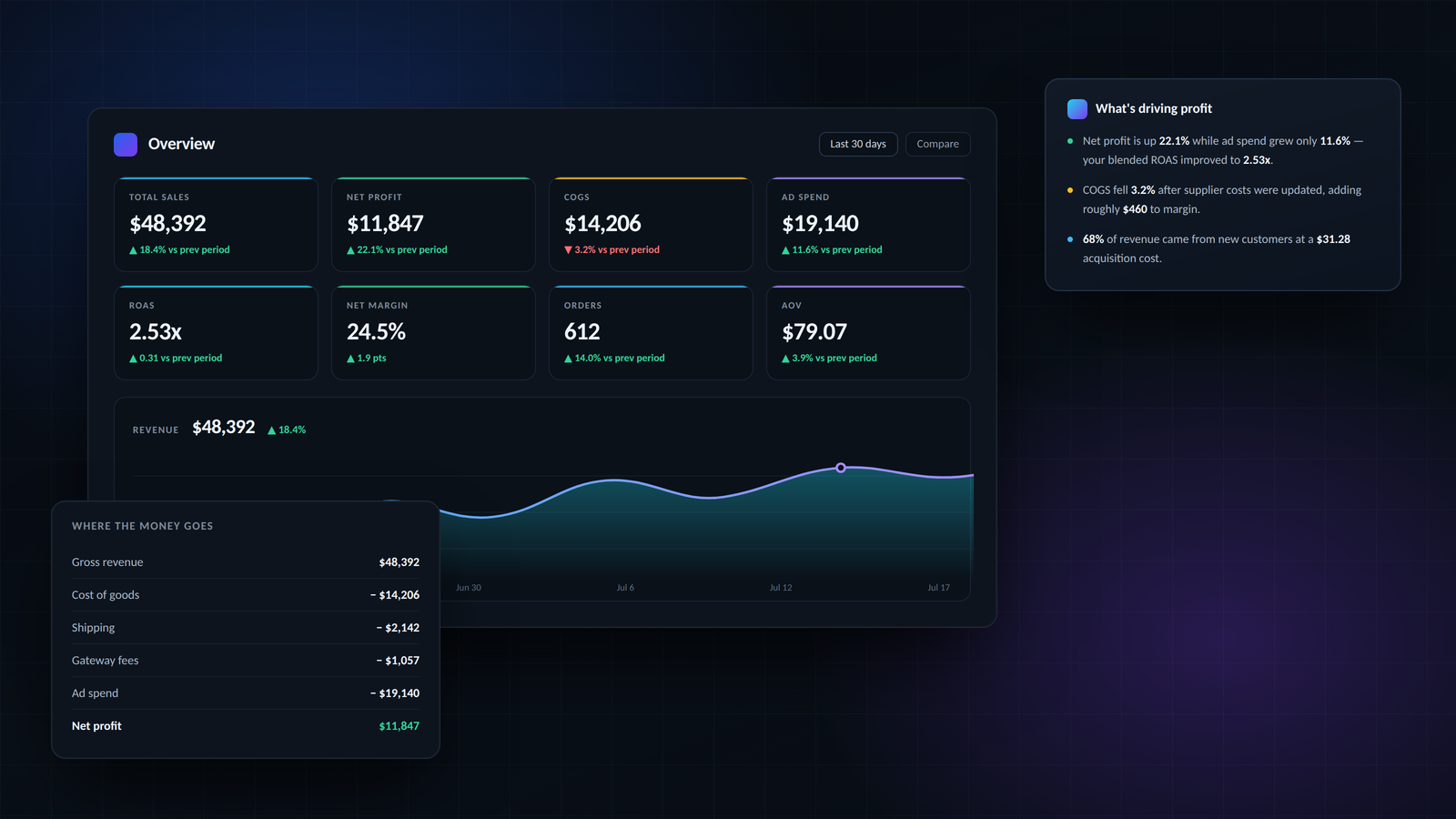Click the yellow bullet beside COGS insight

coord(1070,190)
